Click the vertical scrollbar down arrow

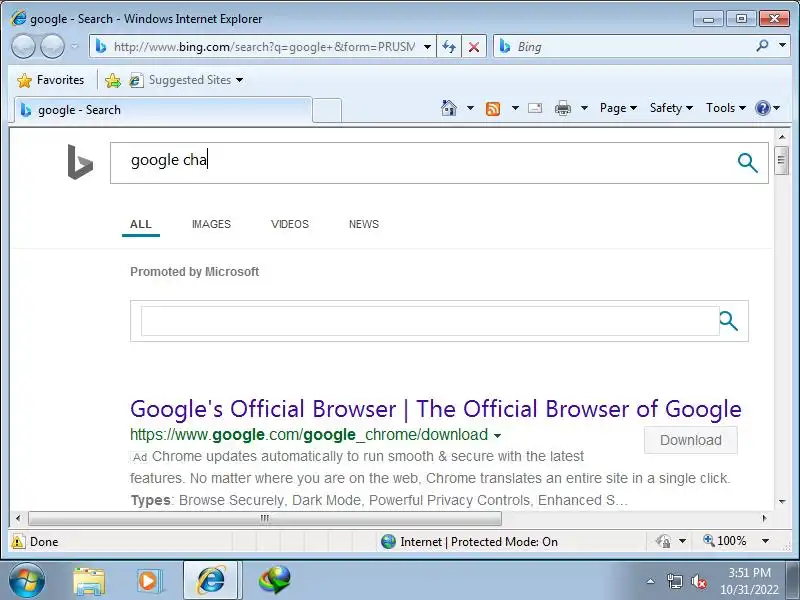pos(782,502)
